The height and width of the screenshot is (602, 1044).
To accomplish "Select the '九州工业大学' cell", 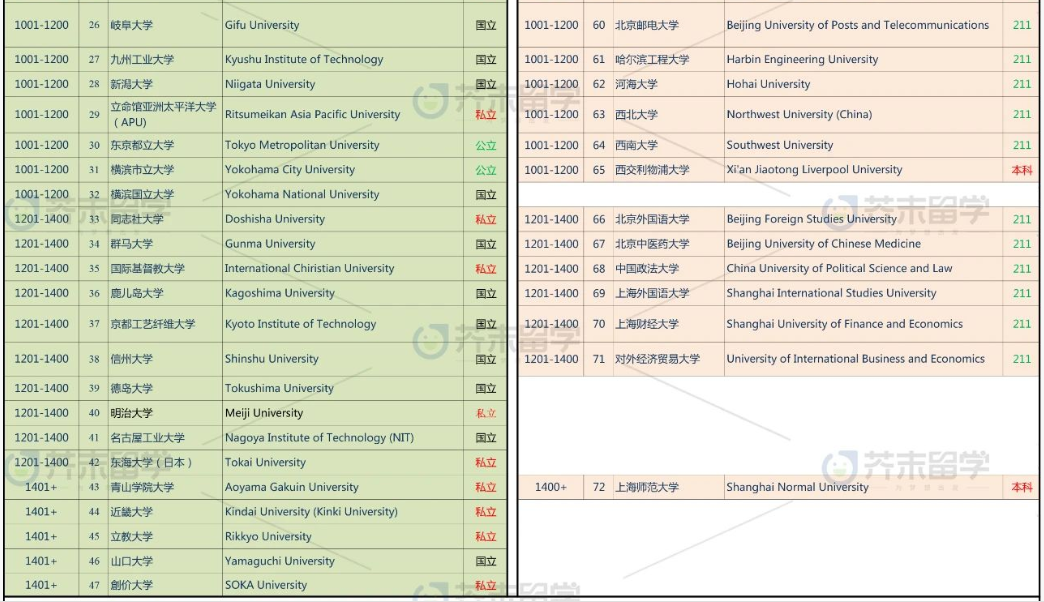I will click(x=165, y=59).
